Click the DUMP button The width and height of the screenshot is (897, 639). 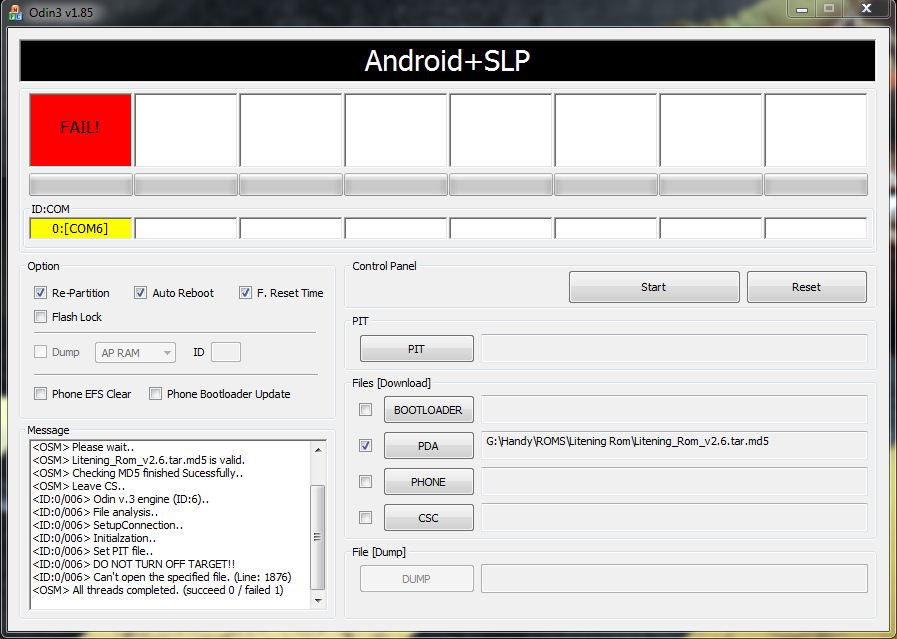pyautogui.click(x=416, y=579)
